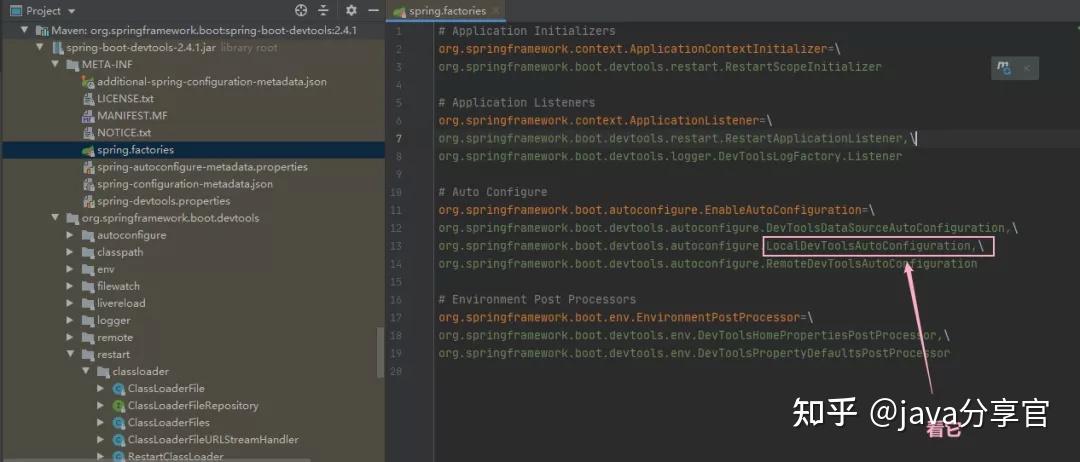Click the collapse all icon in Project toolbar
Screen dimensions: 1080x462
tap(324, 10)
